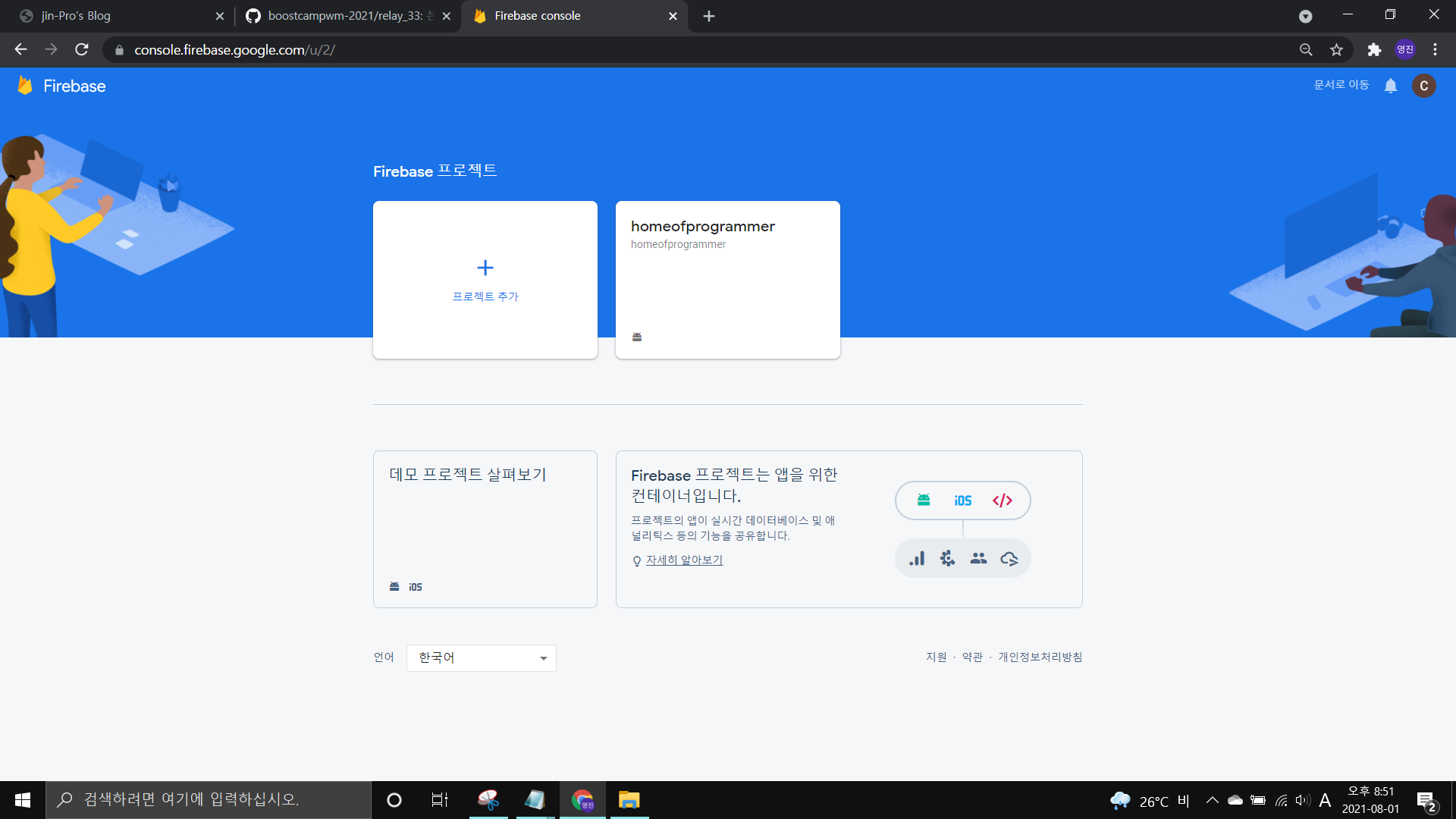1456x819 pixels.
Task: Click the Android icon on homeofprogrammer card
Action: tap(637, 336)
